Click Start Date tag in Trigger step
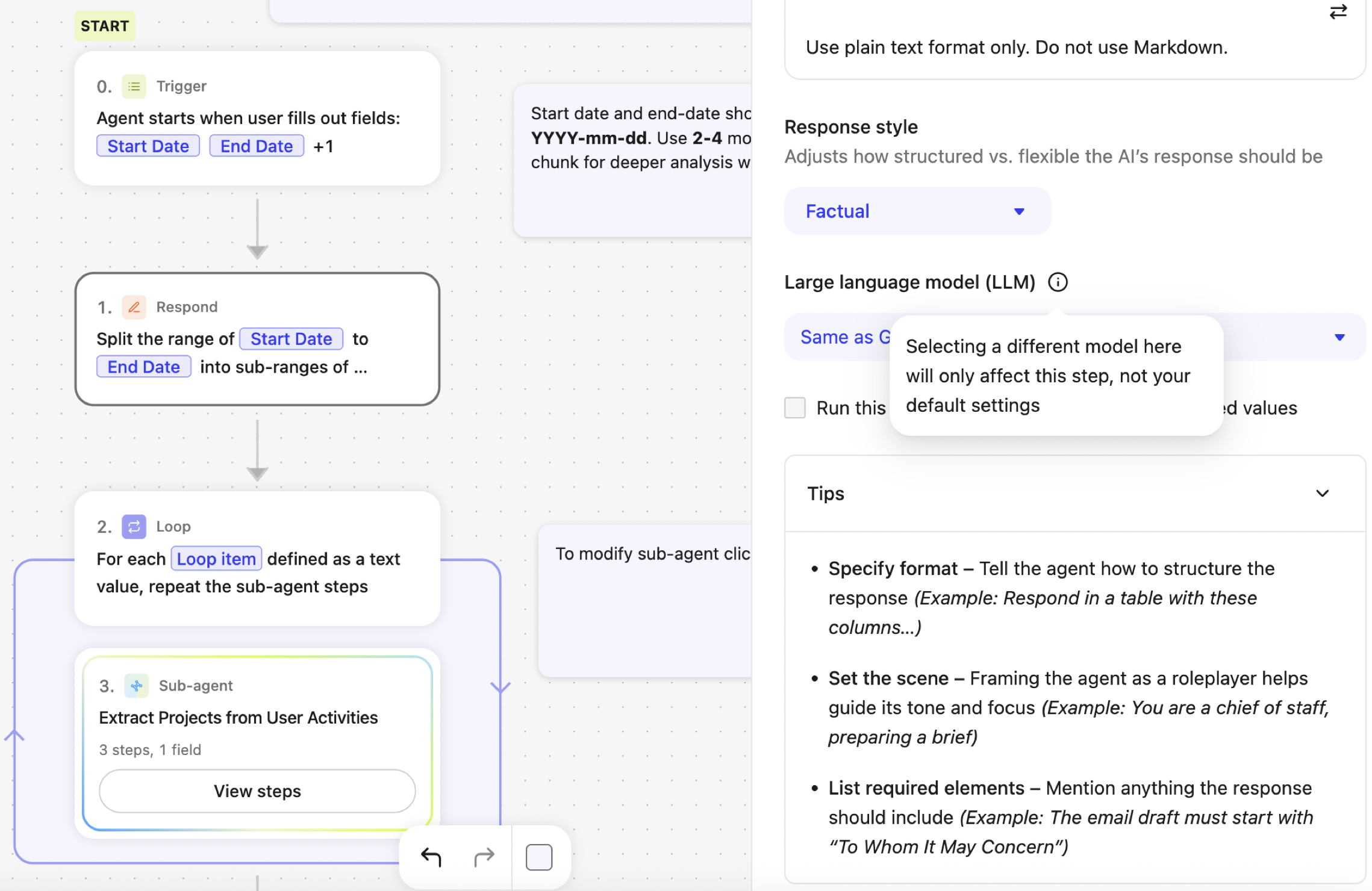 (x=148, y=146)
